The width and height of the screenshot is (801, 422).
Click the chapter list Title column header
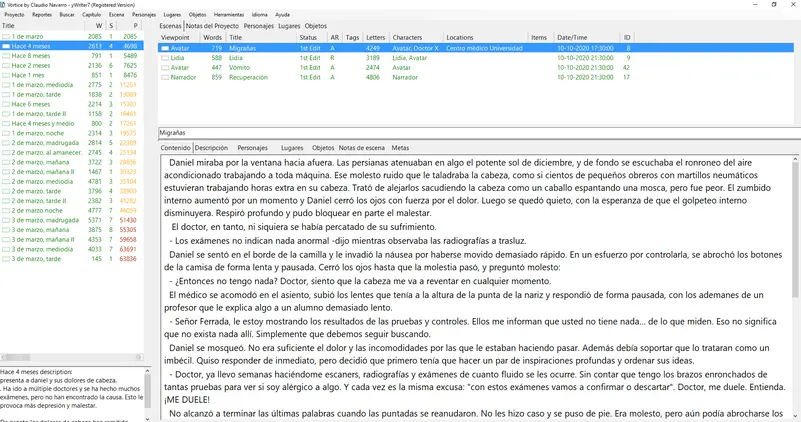tap(8, 26)
